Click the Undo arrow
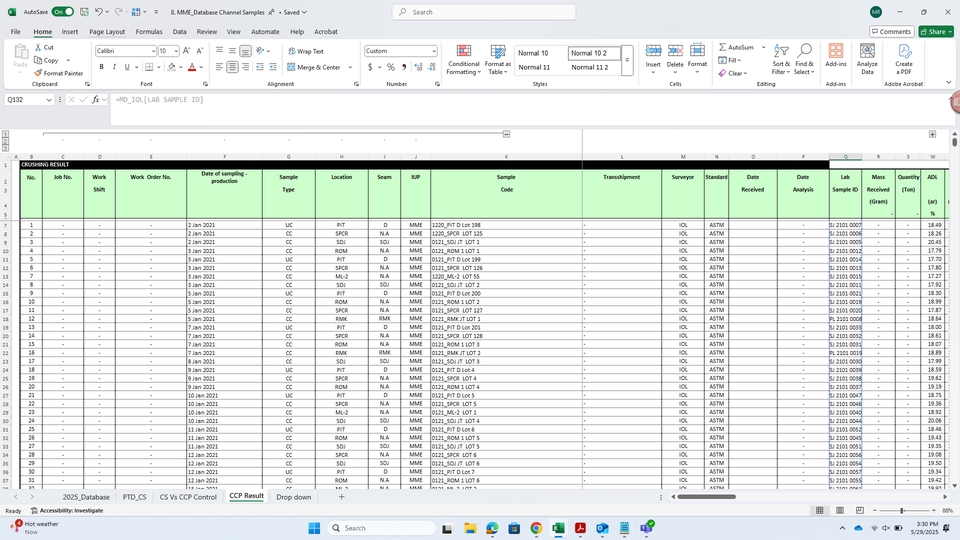 [99, 12]
